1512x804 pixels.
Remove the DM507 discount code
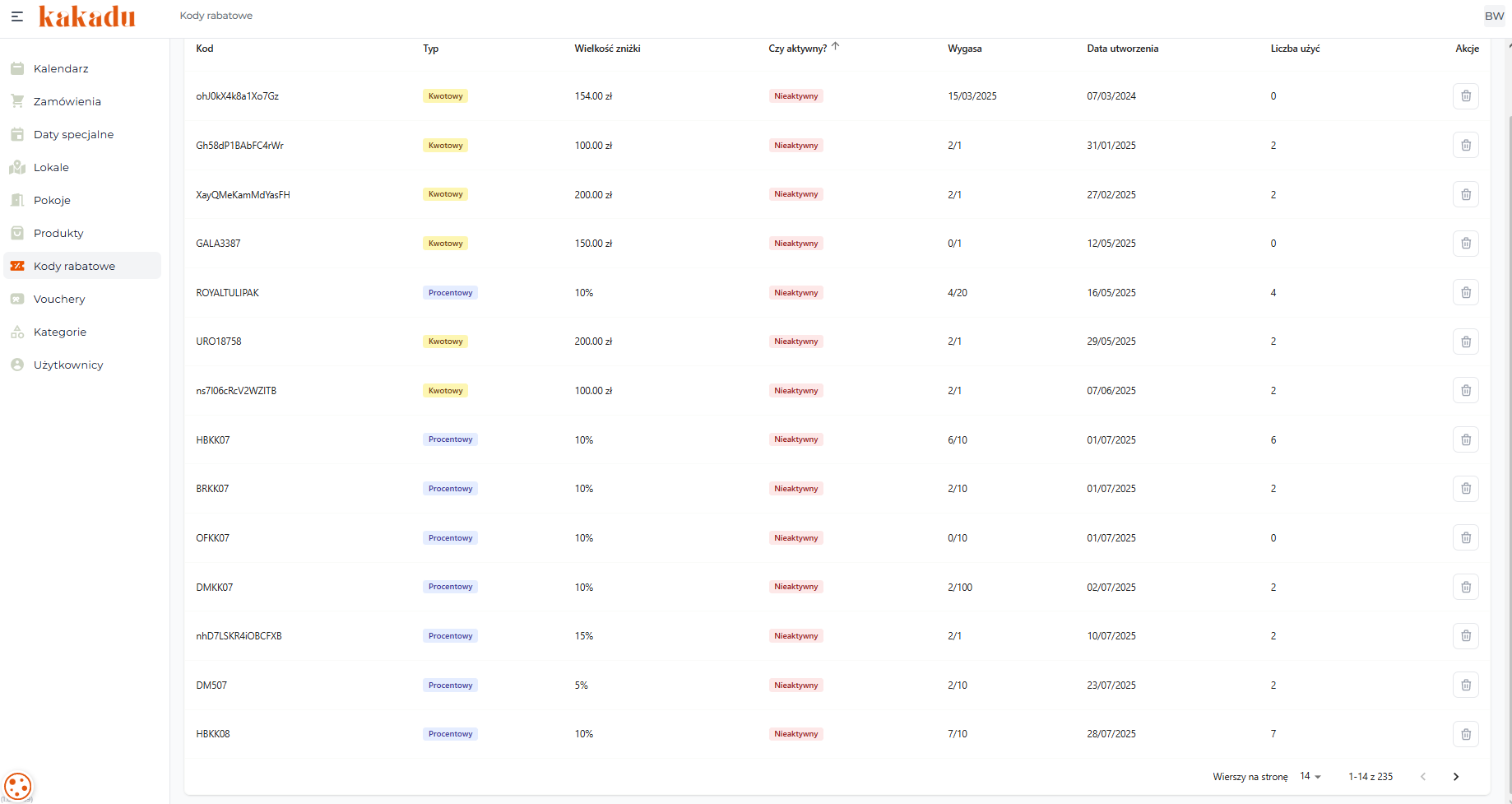(x=1465, y=685)
